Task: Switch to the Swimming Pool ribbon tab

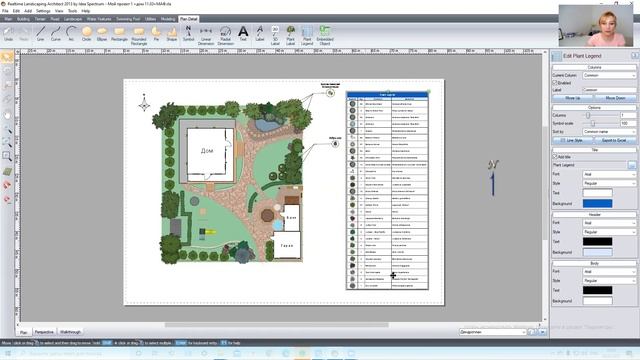Action: click(x=128, y=19)
